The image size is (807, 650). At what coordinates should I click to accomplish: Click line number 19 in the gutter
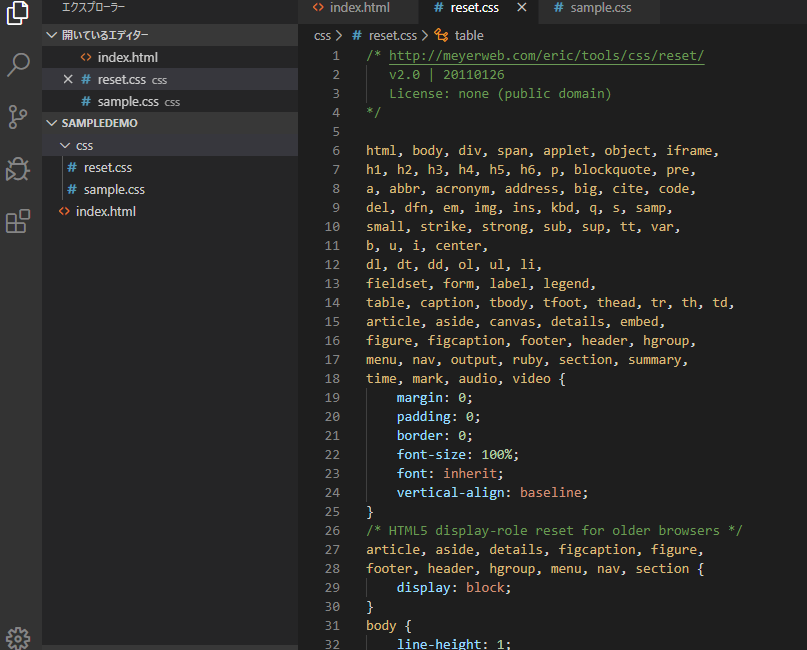332,398
